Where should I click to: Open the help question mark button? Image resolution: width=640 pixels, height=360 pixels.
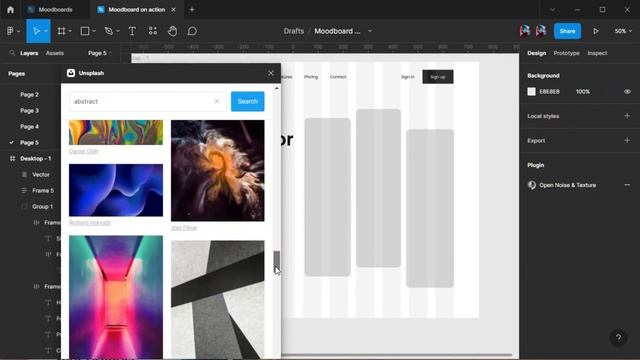click(618, 338)
